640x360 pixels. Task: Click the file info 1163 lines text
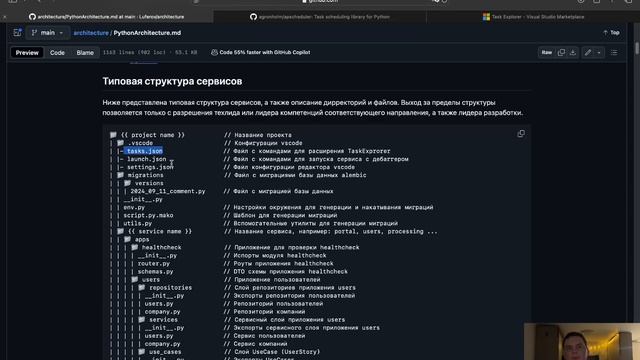(150, 52)
